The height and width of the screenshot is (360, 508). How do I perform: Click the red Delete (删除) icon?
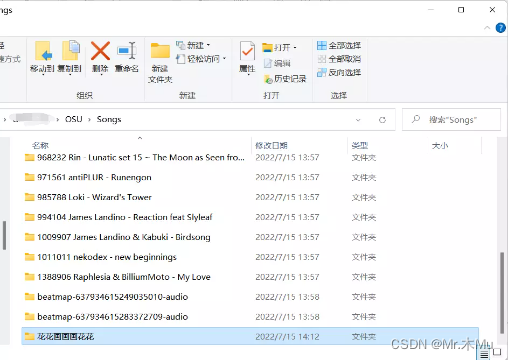[100, 51]
